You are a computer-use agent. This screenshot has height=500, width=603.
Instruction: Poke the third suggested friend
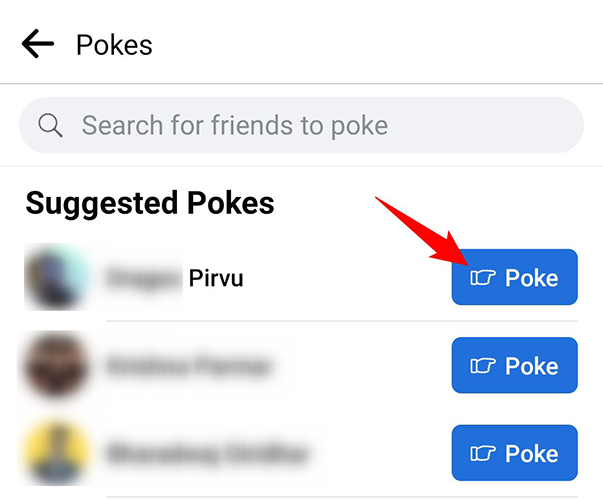point(514,453)
